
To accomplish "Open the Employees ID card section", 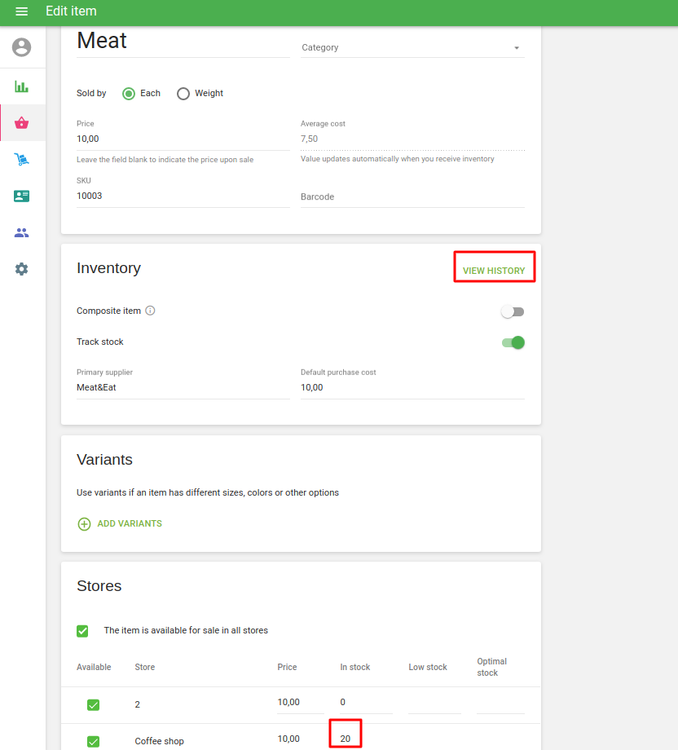I will pos(21,196).
